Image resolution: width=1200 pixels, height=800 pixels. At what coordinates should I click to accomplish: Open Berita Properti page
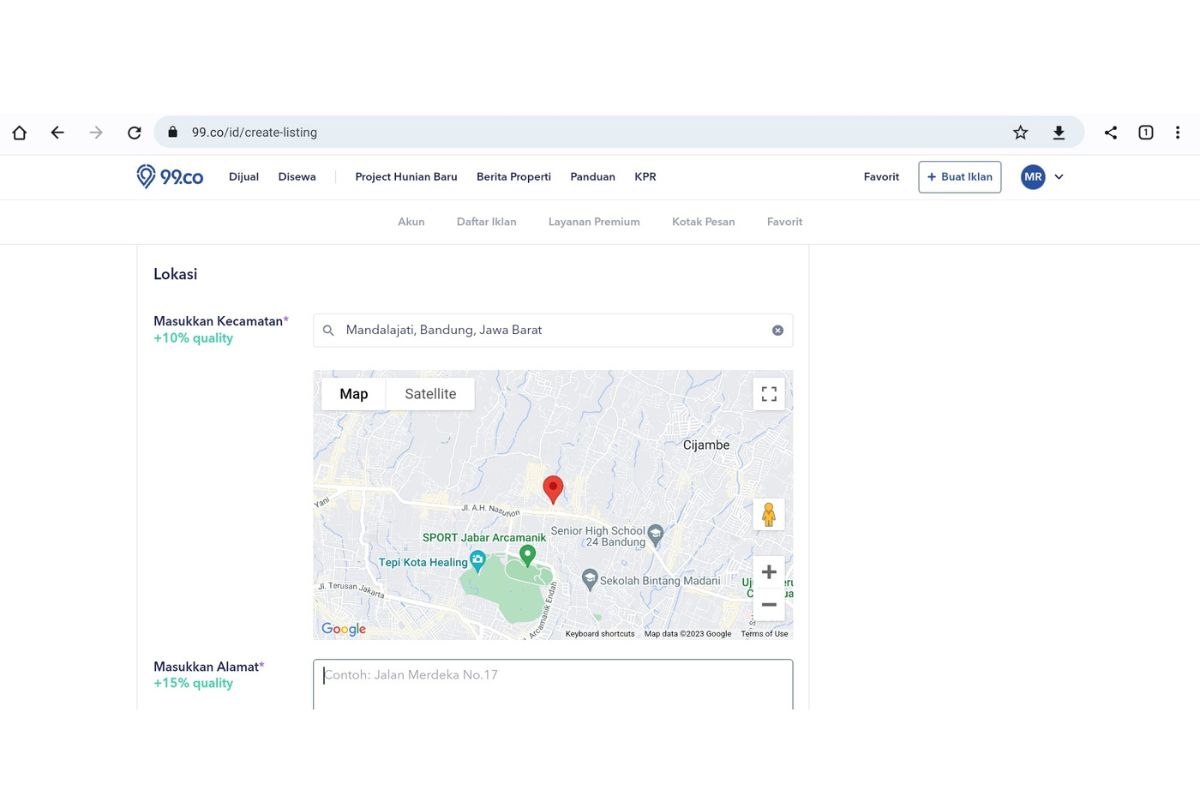[514, 177]
